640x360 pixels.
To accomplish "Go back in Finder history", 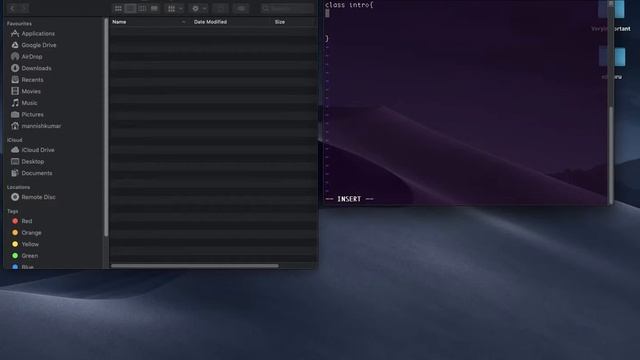I will [13, 8].
